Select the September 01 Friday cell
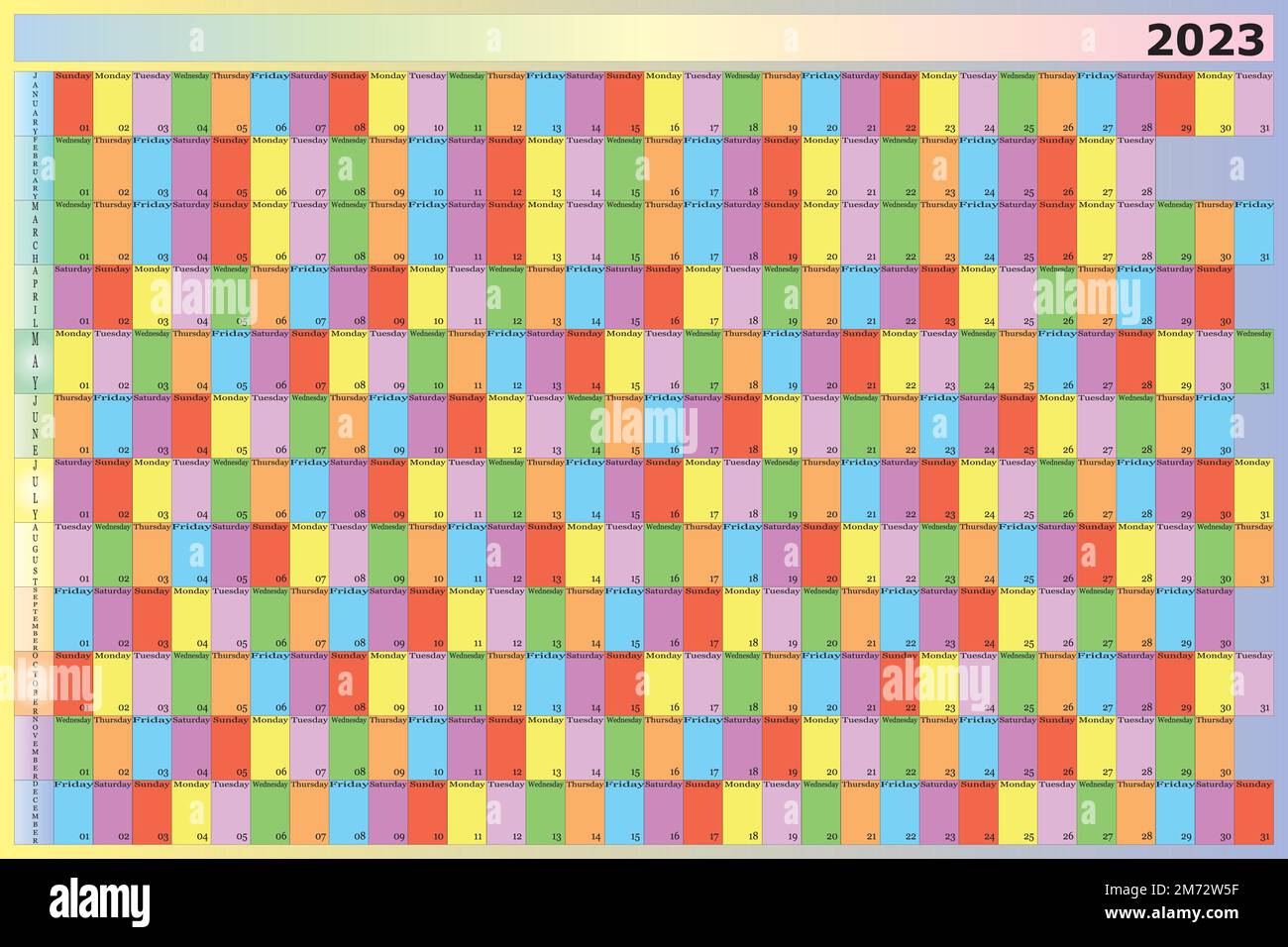The image size is (1288, 947). pos(73,618)
